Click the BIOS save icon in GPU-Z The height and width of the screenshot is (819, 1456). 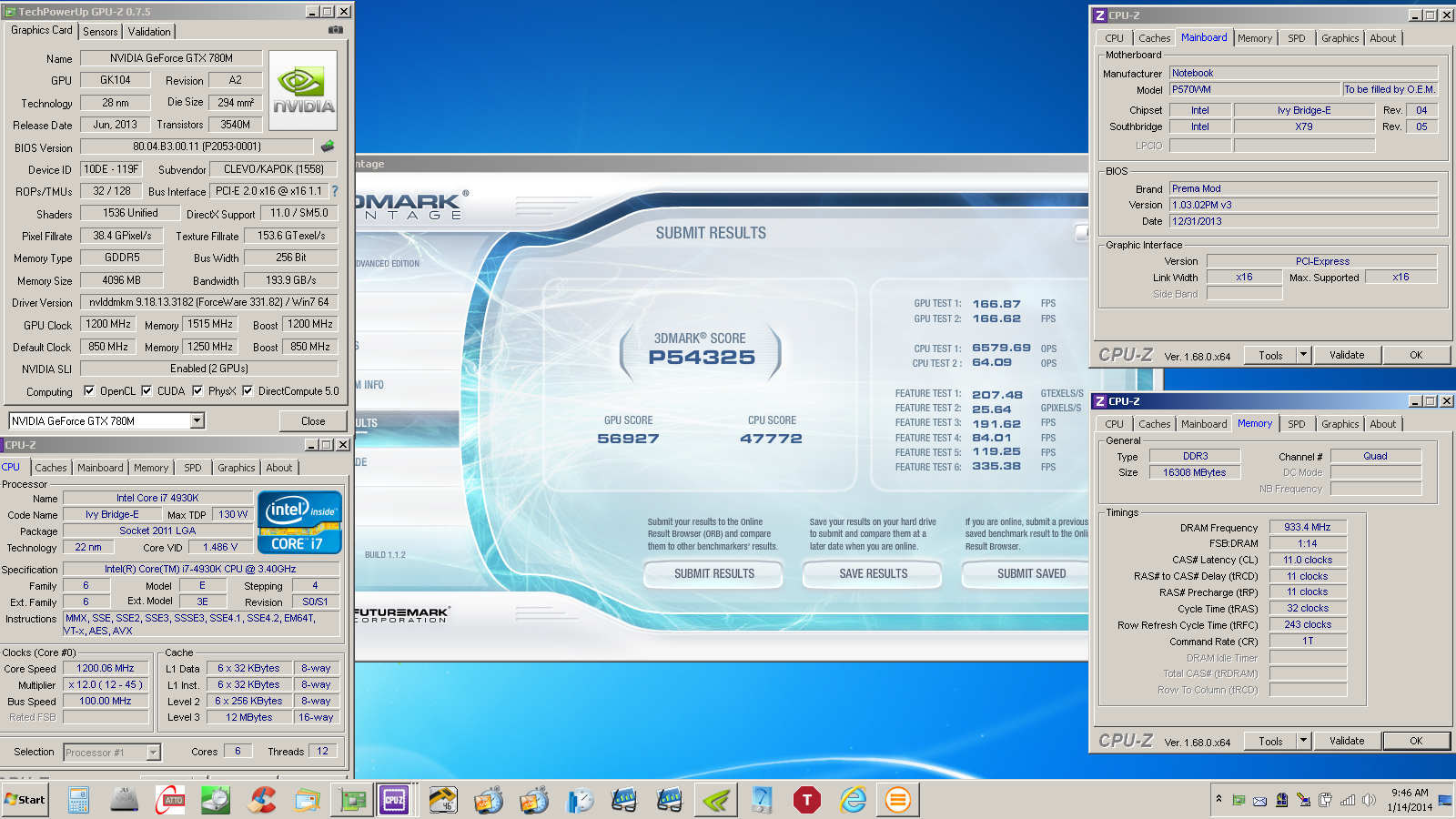pos(328,146)
